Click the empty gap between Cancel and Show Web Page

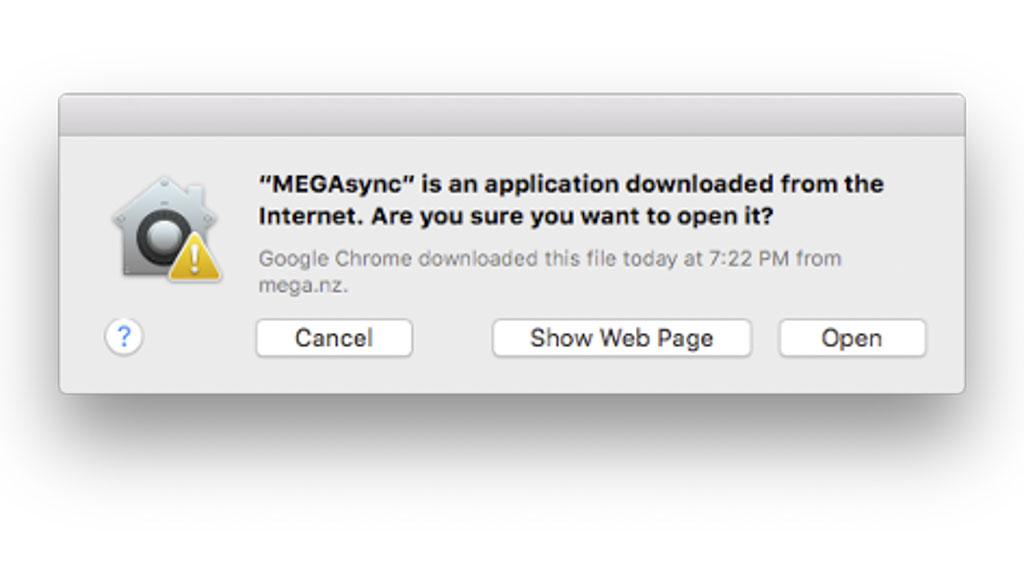[x=452, y=338]
